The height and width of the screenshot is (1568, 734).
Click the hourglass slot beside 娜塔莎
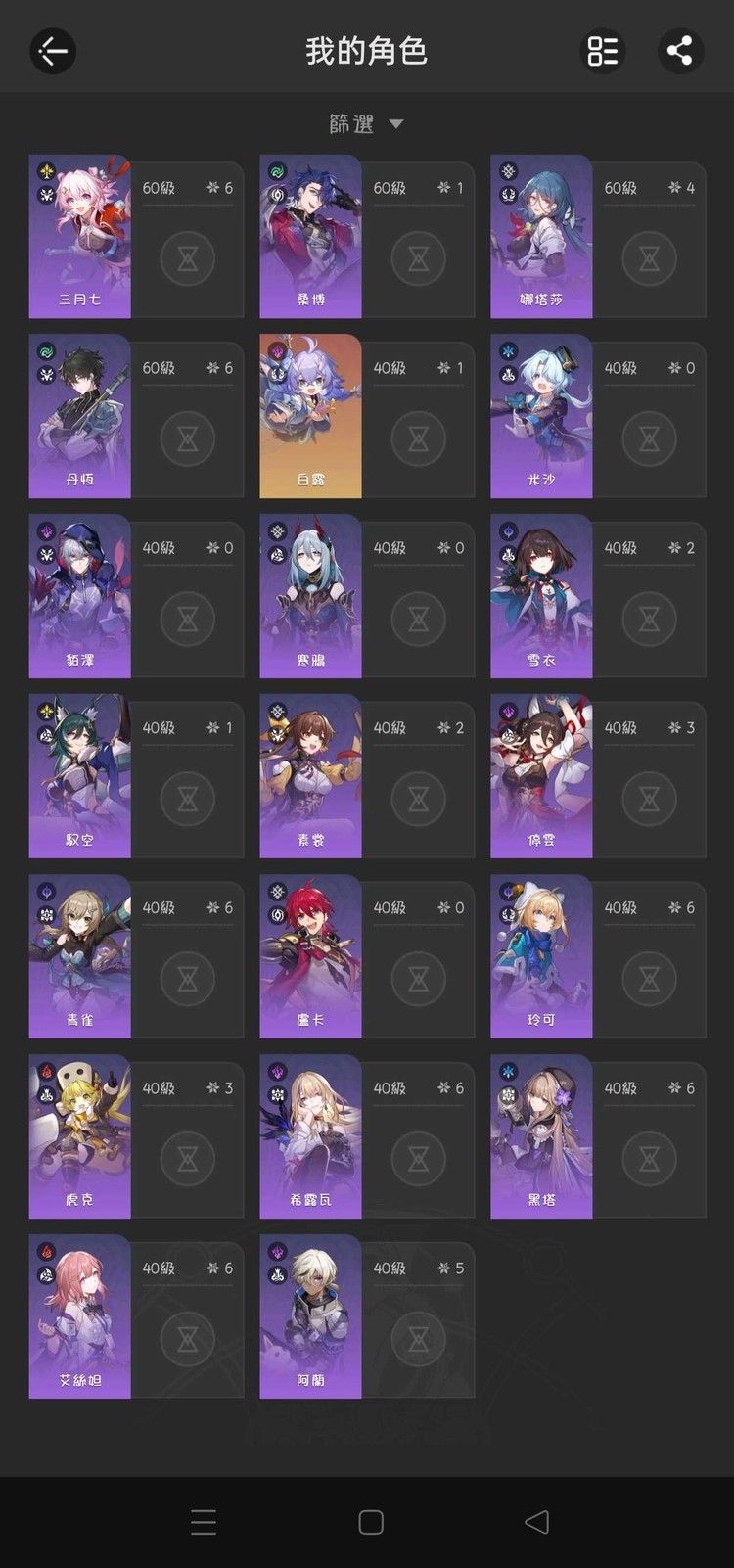(x=650, y=258)
